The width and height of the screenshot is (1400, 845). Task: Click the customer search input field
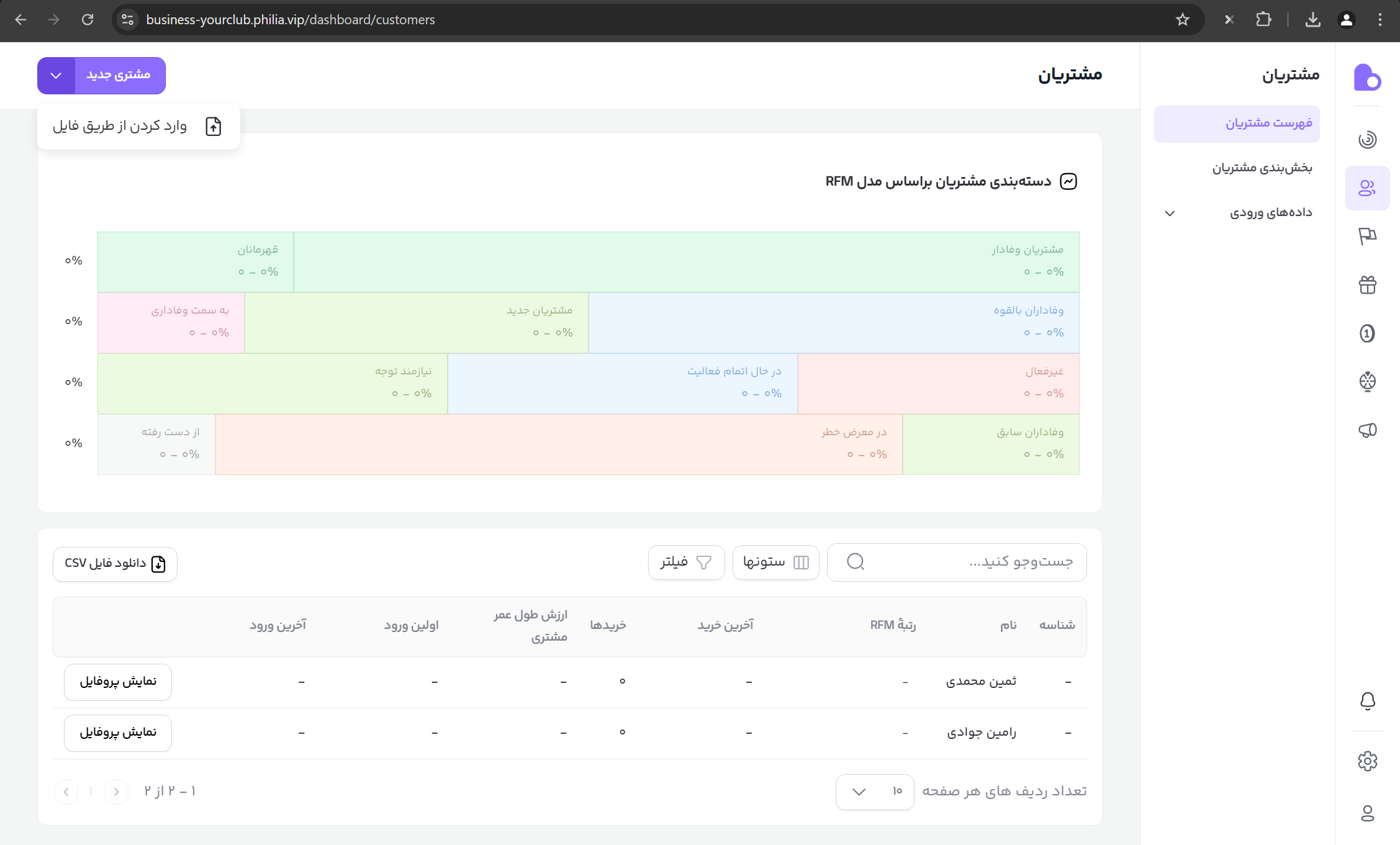tap(969, 563)
